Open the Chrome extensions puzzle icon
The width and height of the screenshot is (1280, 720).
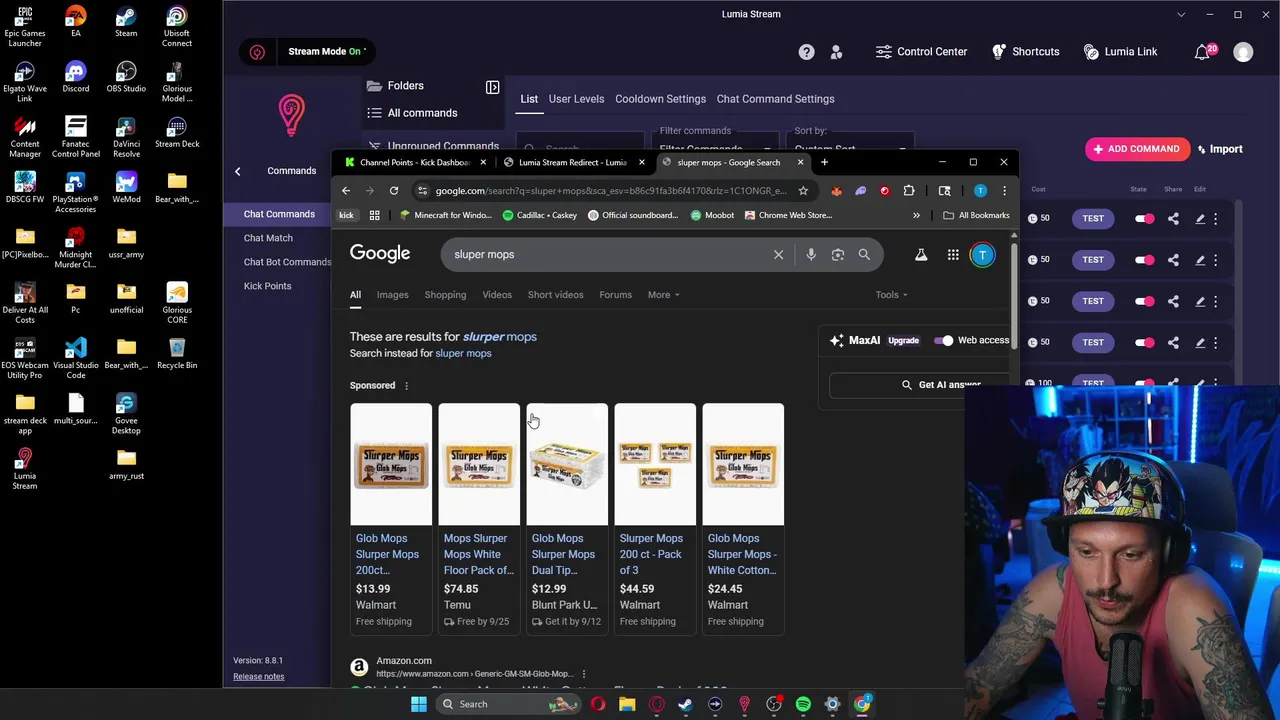pyautogui.click(x=909, y=191)
